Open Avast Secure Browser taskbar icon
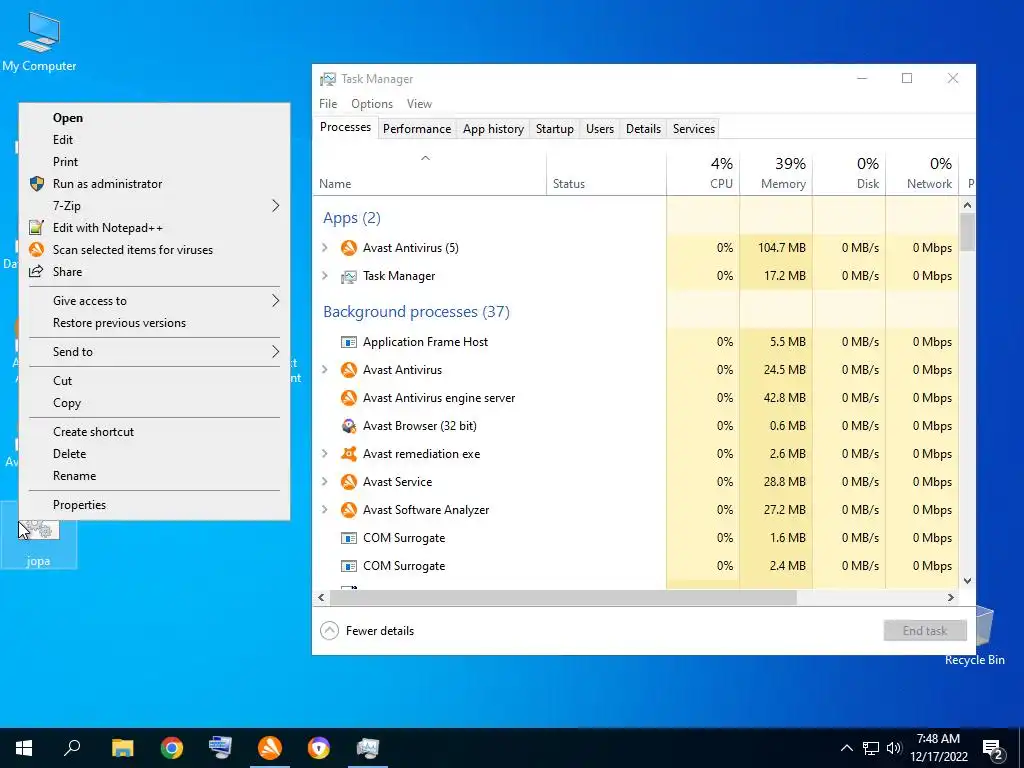Image resolution: width=1024 pixels, height=768 pixels. point(319,748)
